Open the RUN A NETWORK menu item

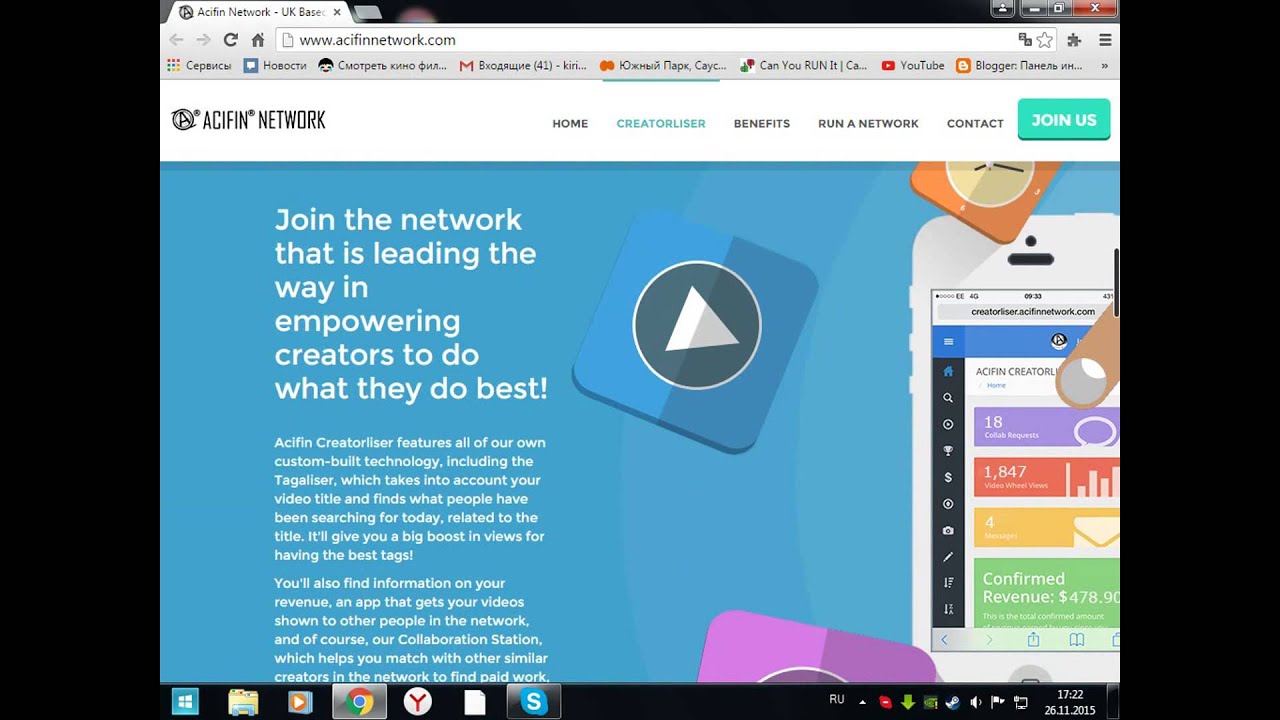point(868,124)
